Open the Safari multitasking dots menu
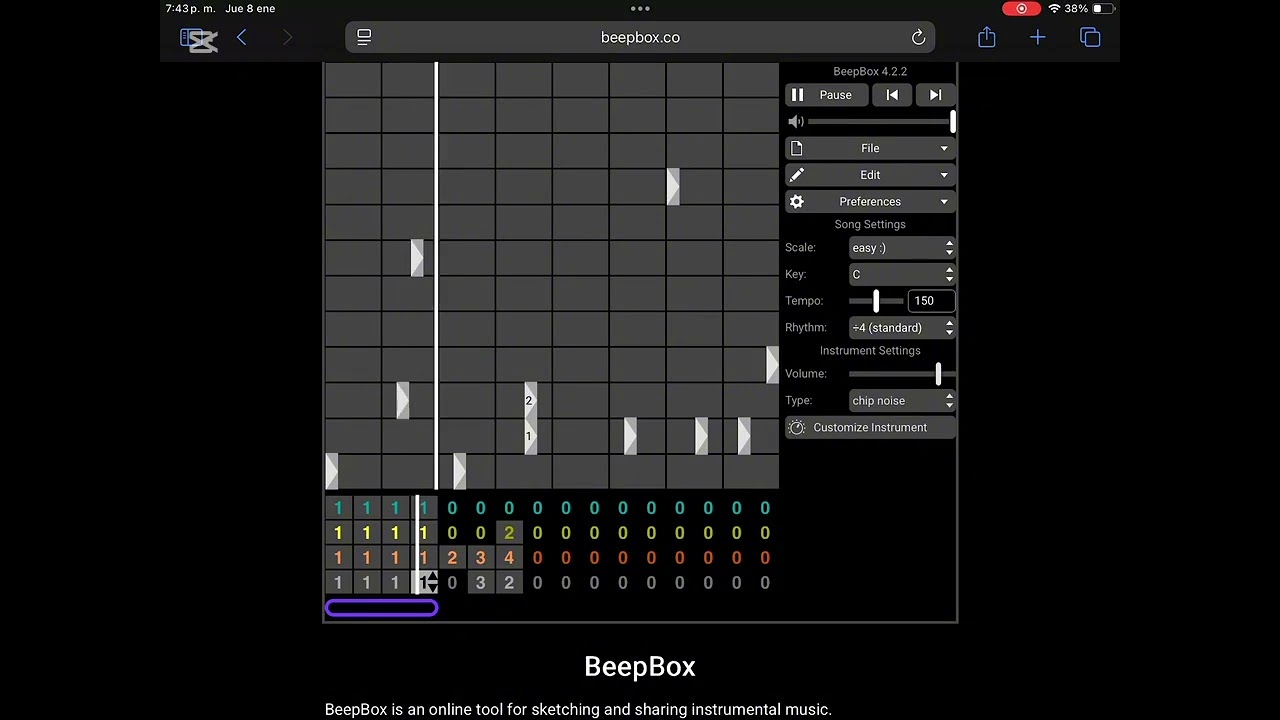1280x720 pixels. [640, 9]
